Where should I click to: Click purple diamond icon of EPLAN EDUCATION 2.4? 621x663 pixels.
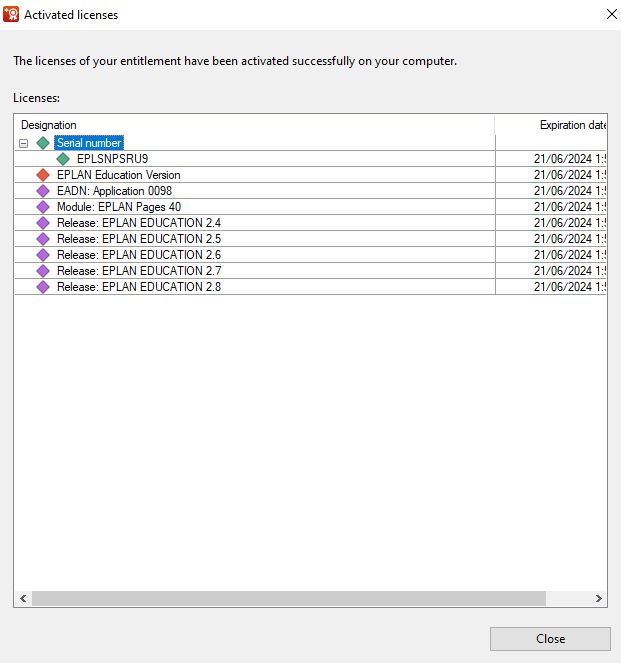coord(43,223)
